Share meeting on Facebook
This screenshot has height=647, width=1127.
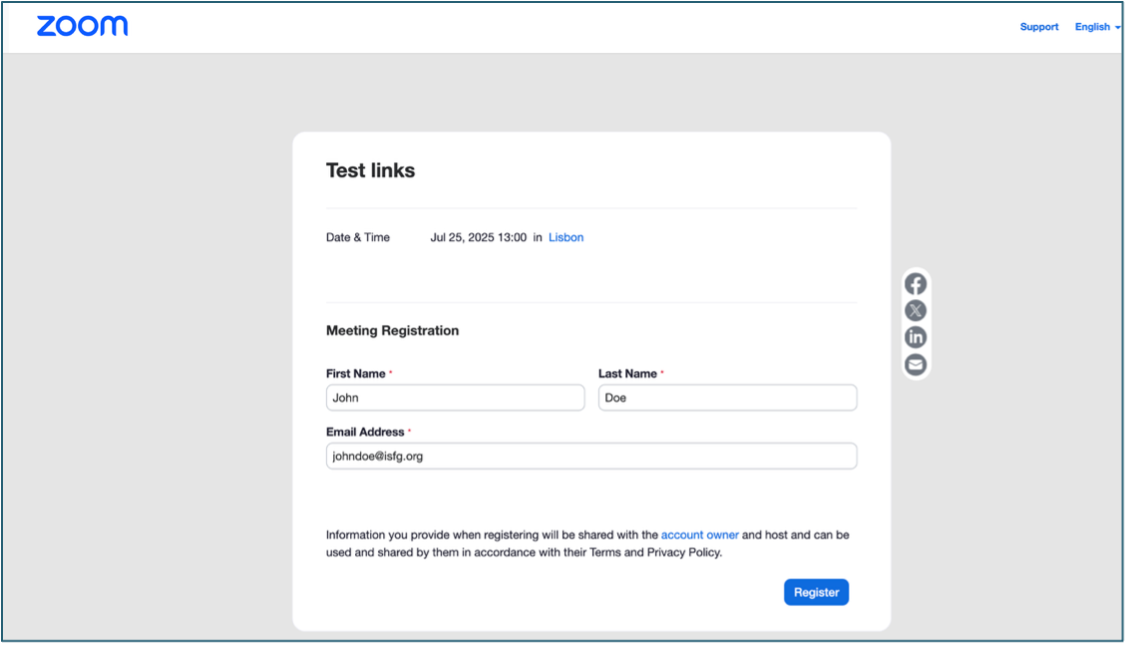(x=915, y=284)
